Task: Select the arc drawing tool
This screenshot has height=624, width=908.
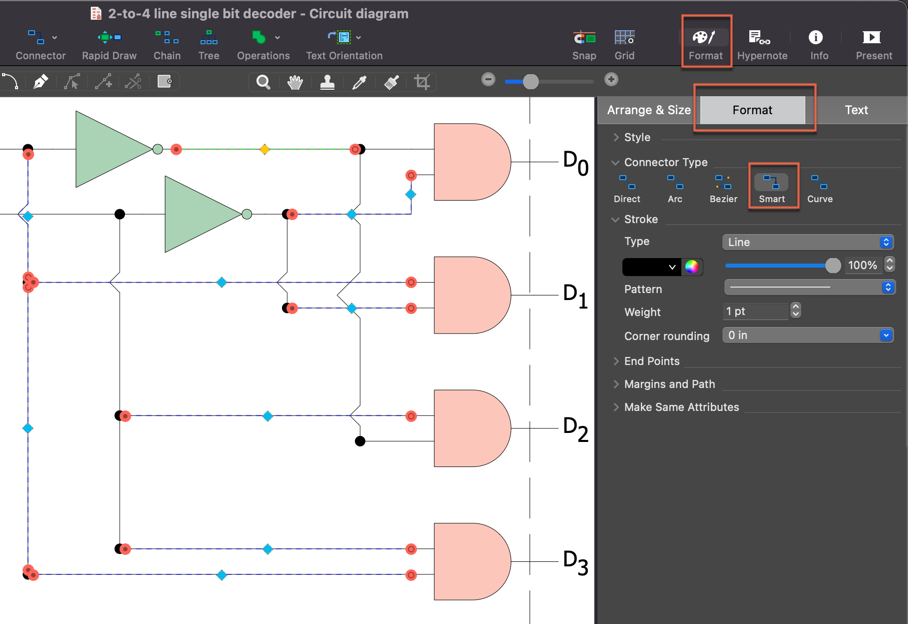Action: click(10, 82)
